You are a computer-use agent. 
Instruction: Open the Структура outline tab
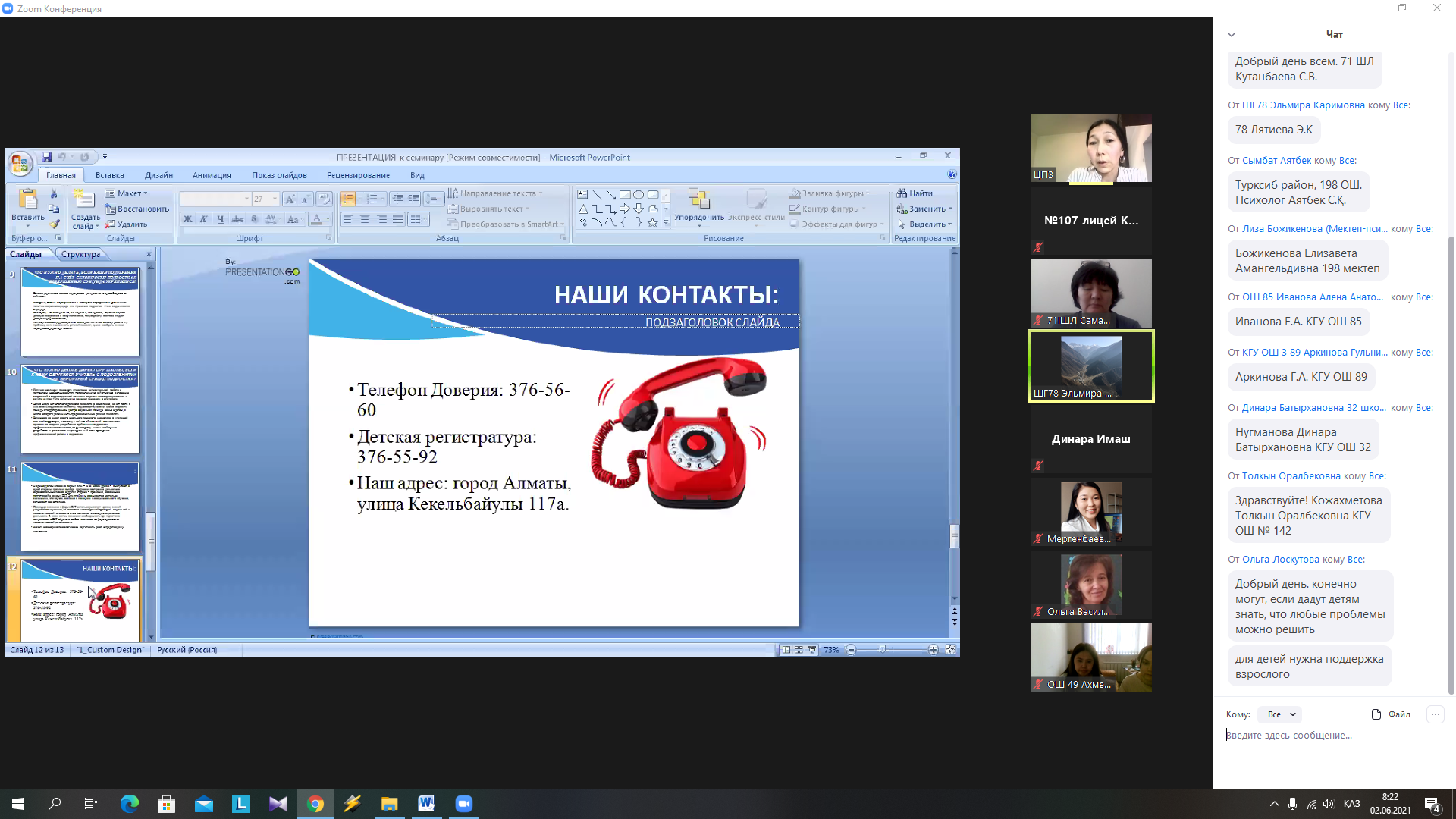(80, 254)
